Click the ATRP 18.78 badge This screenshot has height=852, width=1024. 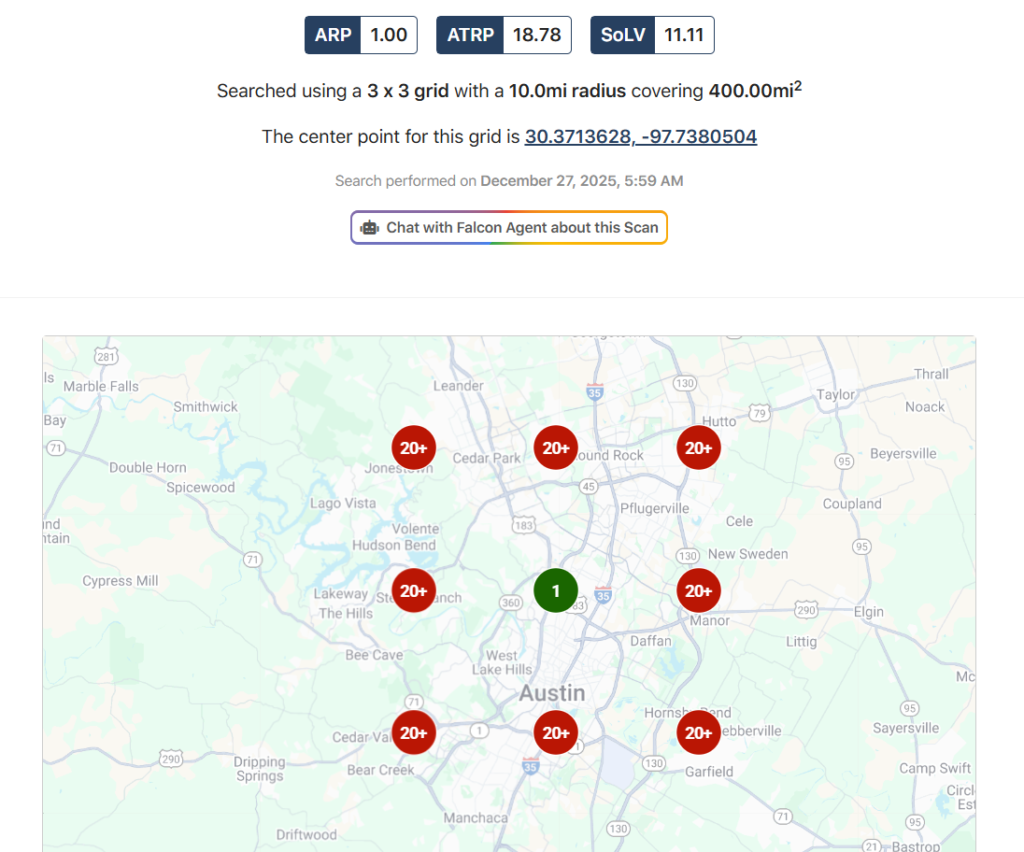(x=503, y=35)
